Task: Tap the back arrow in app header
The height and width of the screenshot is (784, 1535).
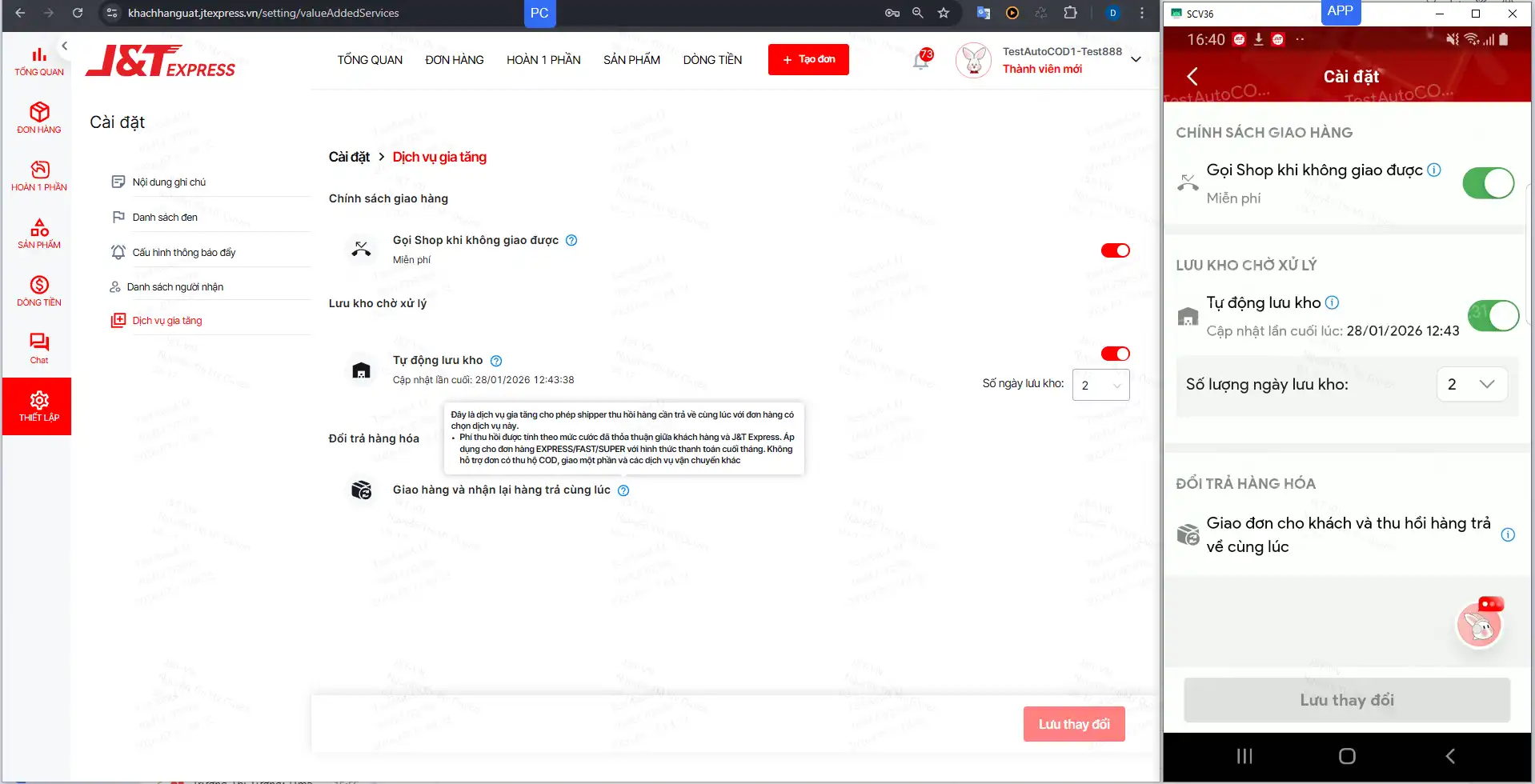Action: (x=1192, y=76)
